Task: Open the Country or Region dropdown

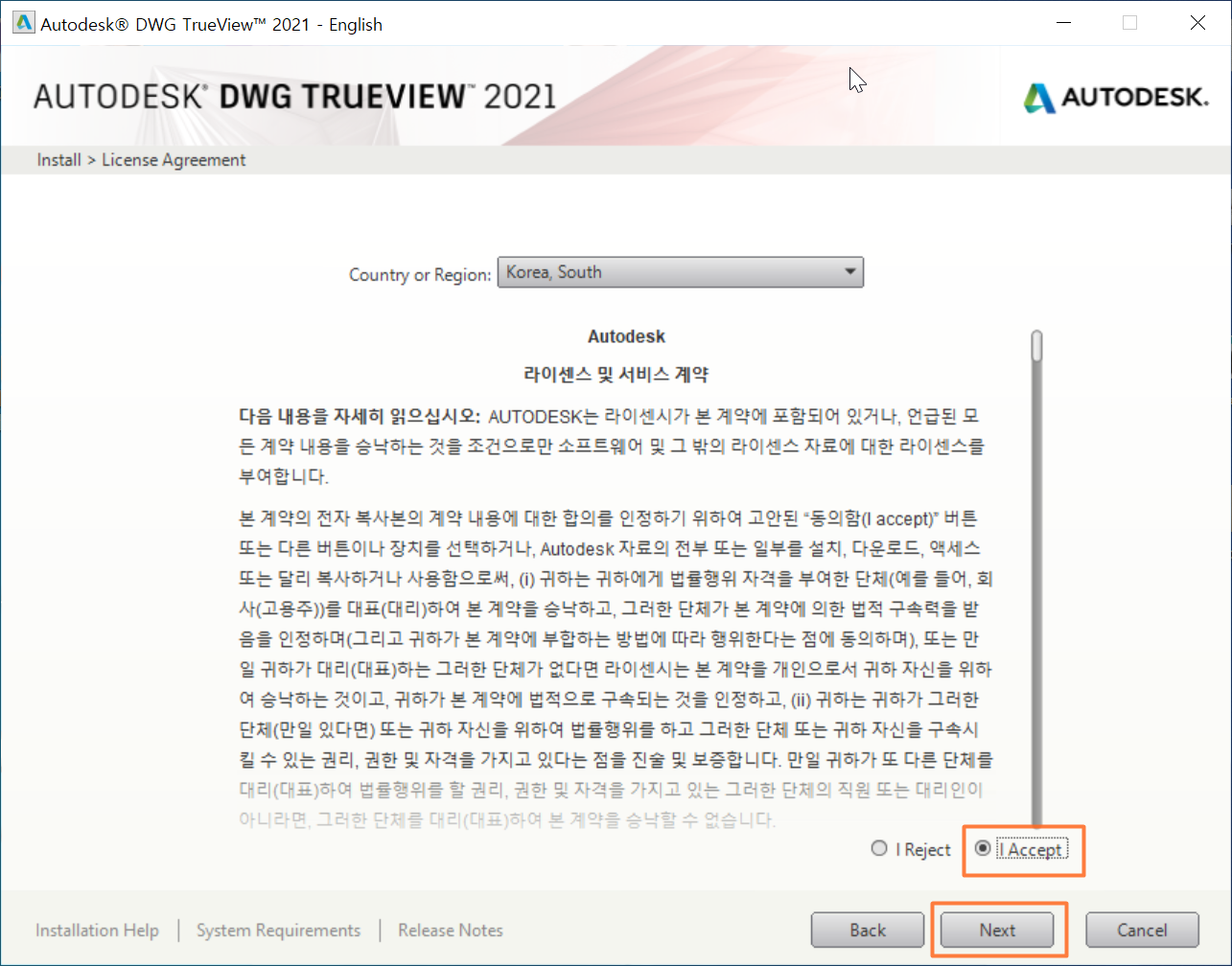Action: click(x=681, y=272)
